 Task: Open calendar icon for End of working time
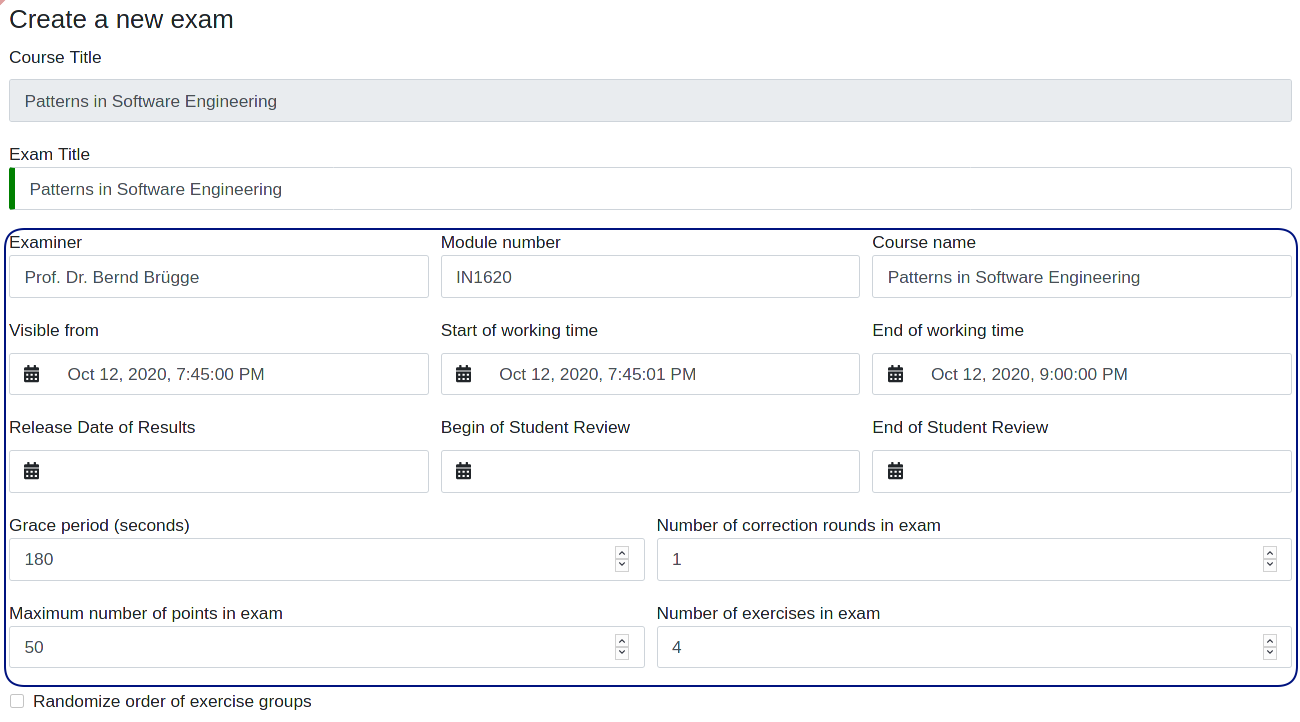[895, 374]
